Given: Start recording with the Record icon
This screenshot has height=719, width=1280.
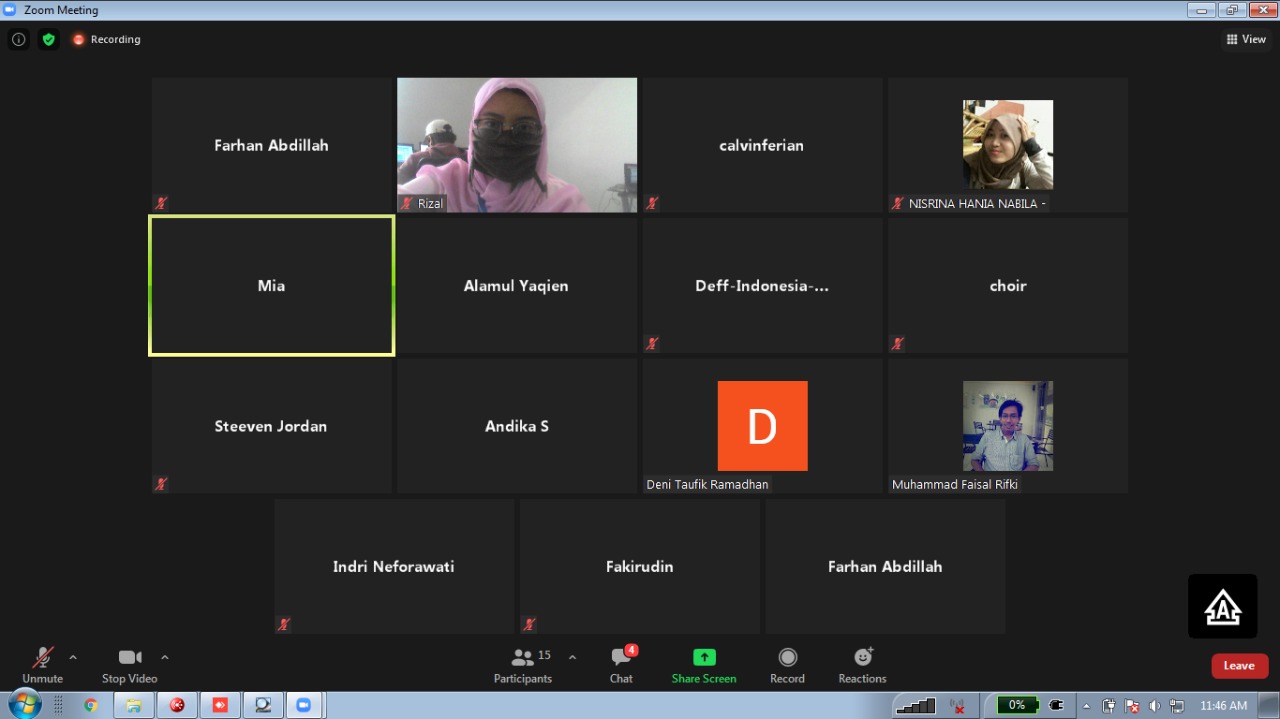Looking at the screenshot, I should point(787,664).
